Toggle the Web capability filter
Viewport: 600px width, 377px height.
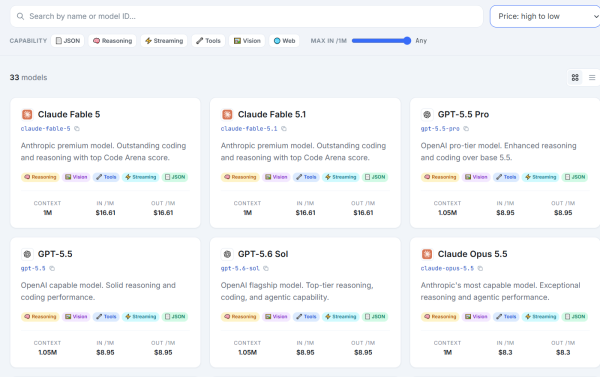click(284, 41)
